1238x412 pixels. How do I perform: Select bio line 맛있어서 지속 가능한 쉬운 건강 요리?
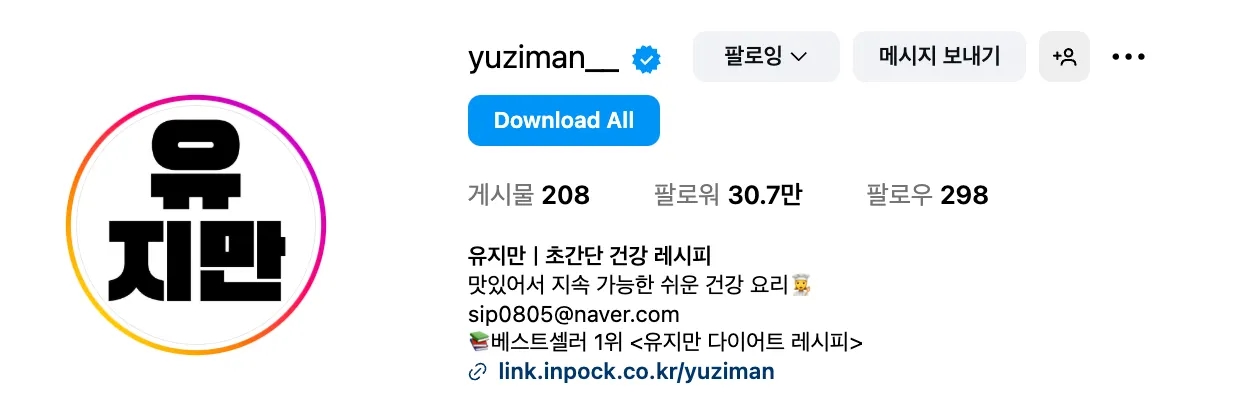click(628, 285)
